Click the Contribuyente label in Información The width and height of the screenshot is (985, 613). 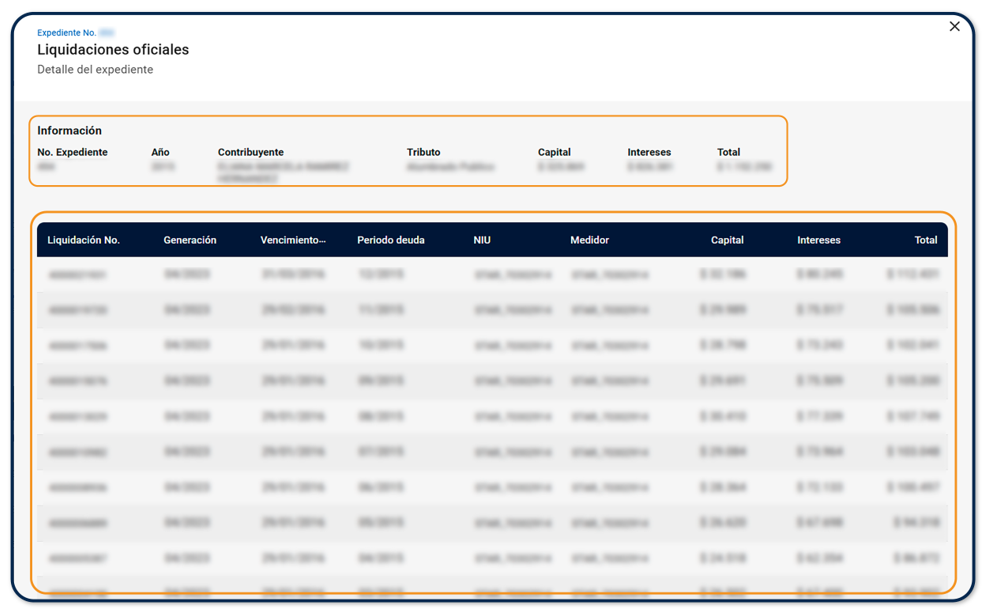(250, 153)
